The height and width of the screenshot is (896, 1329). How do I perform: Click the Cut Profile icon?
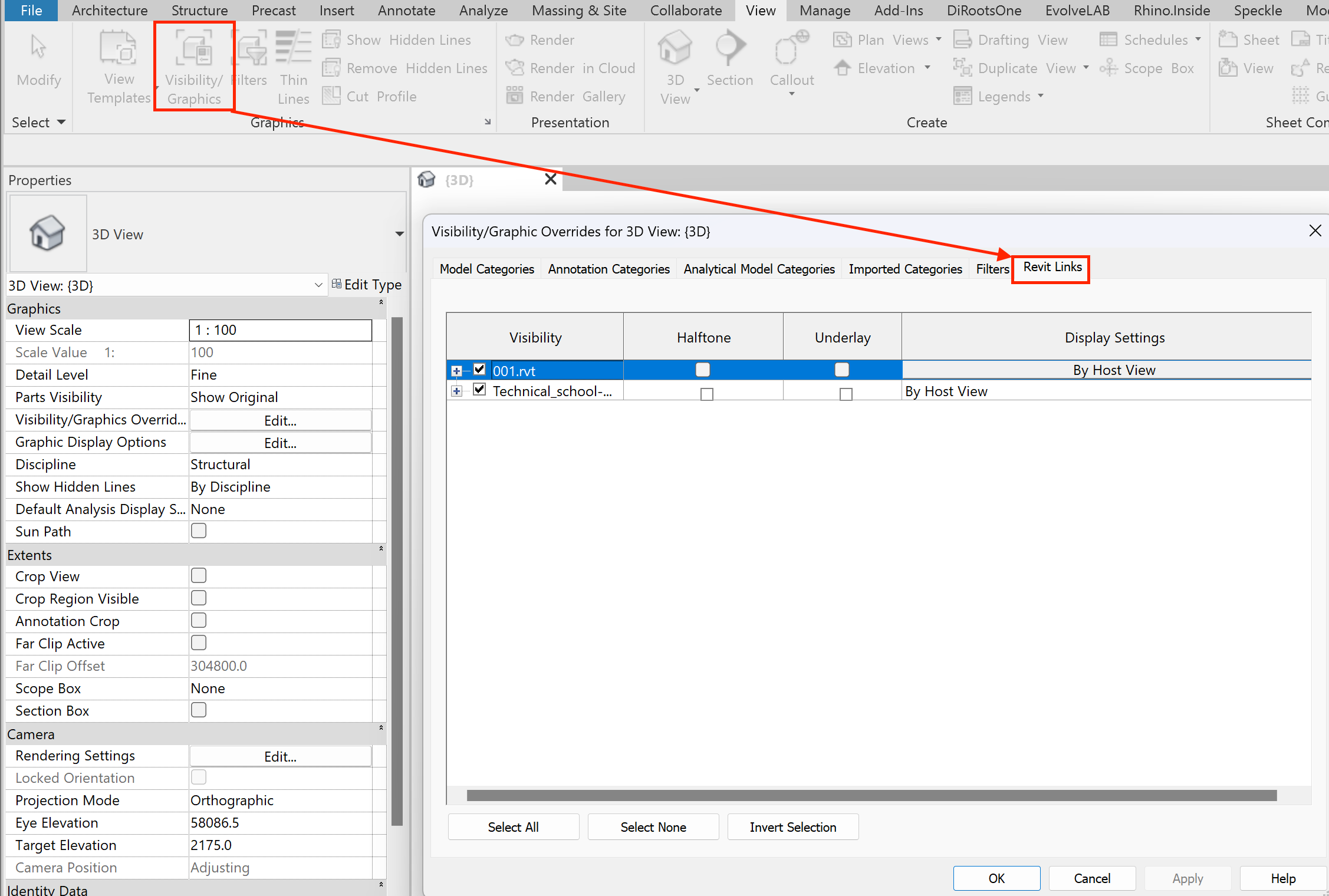[x=331, y=96]
